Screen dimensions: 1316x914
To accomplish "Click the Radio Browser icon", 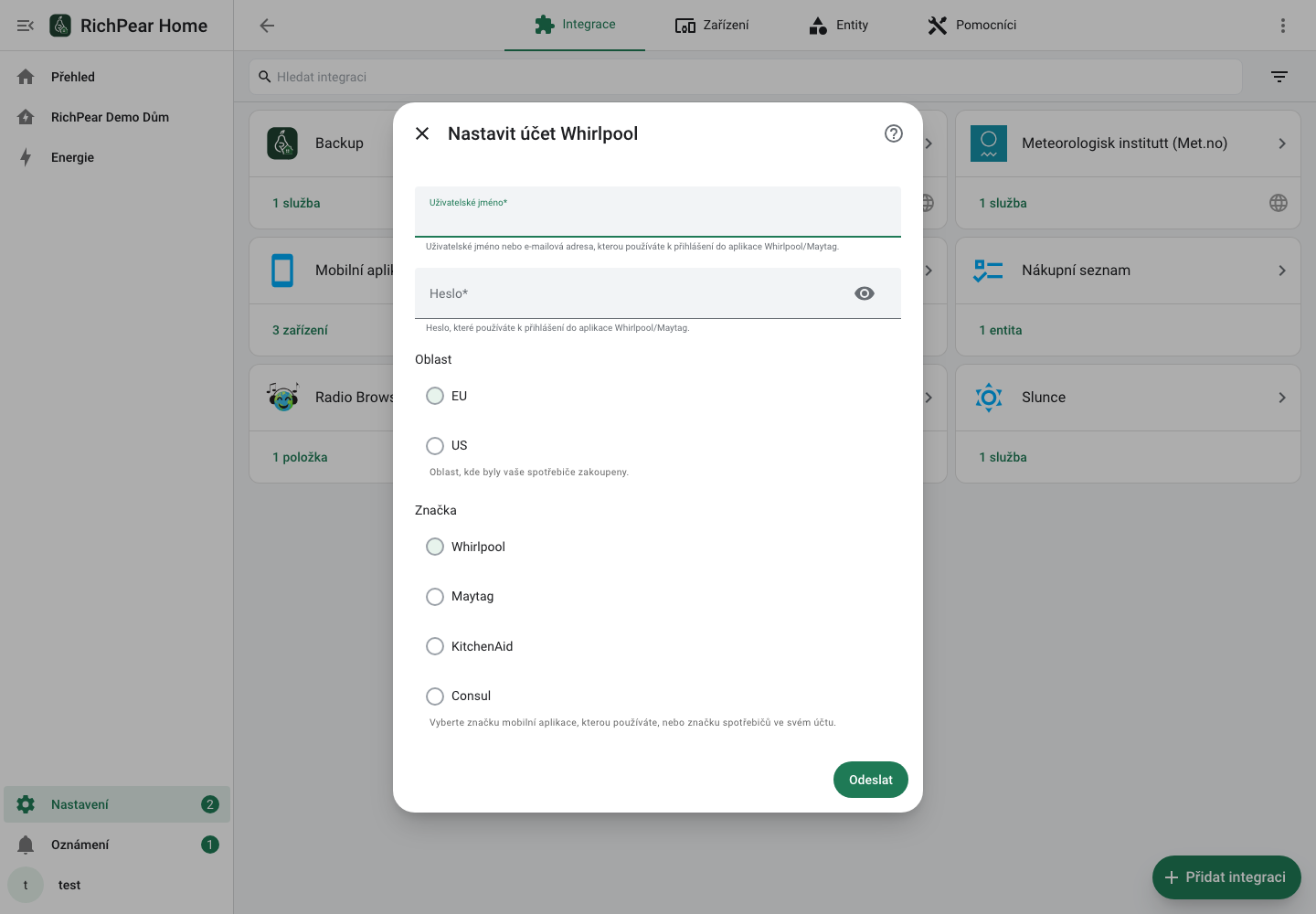I will pyautogui.click(x=282, y=398).
